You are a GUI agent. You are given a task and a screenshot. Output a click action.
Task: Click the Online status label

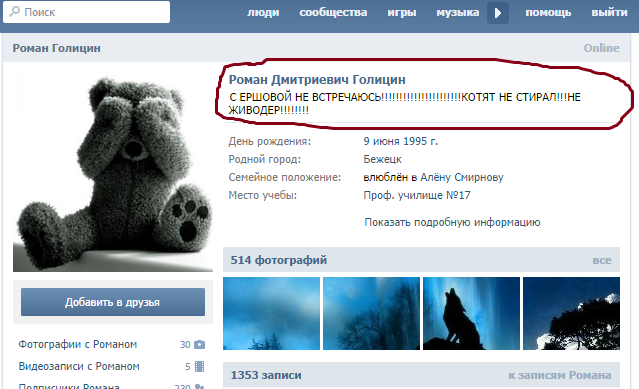click(x=602, y=48)
